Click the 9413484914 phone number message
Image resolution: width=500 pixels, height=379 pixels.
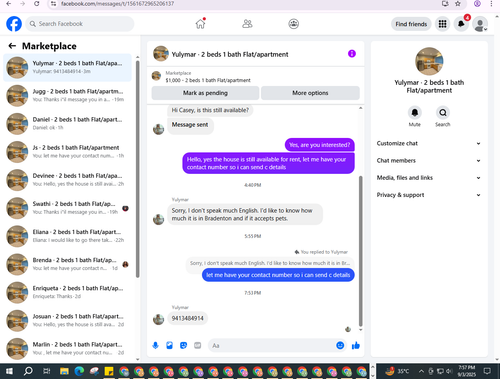click(x=187, y=318)
